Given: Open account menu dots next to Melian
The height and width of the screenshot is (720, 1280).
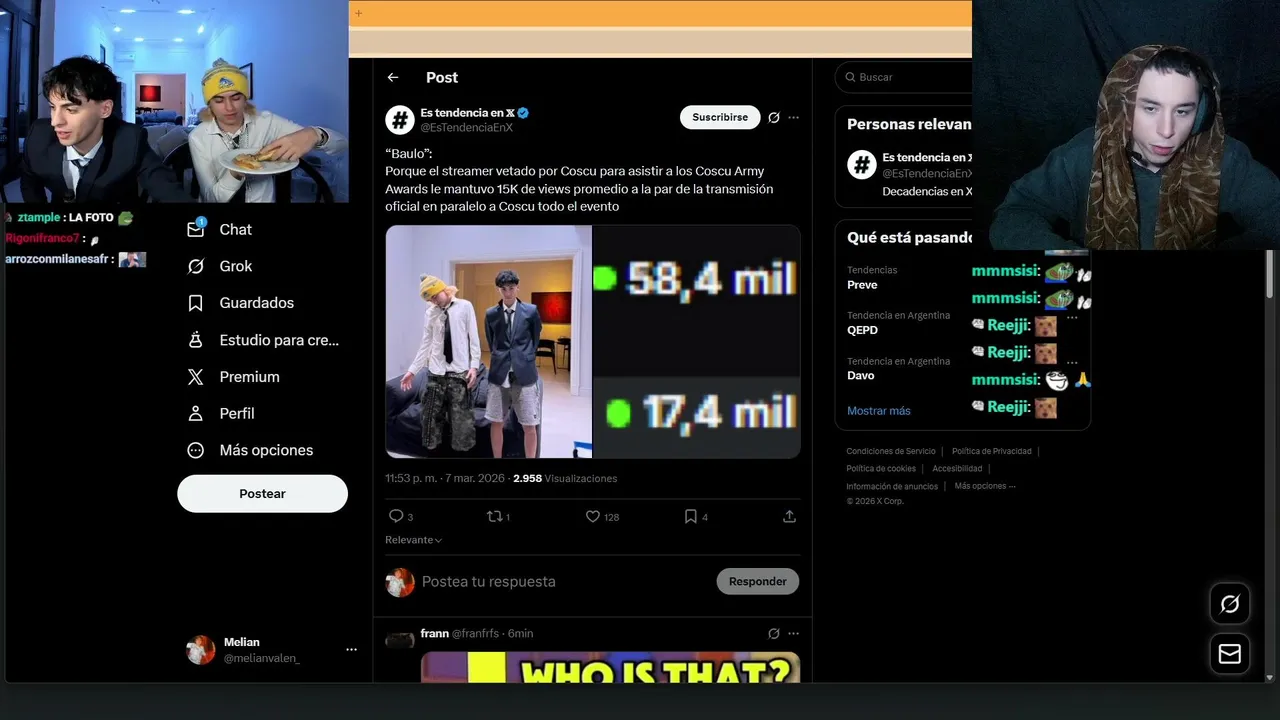Looking at the screenshot, I should click(x=351, y=649).
